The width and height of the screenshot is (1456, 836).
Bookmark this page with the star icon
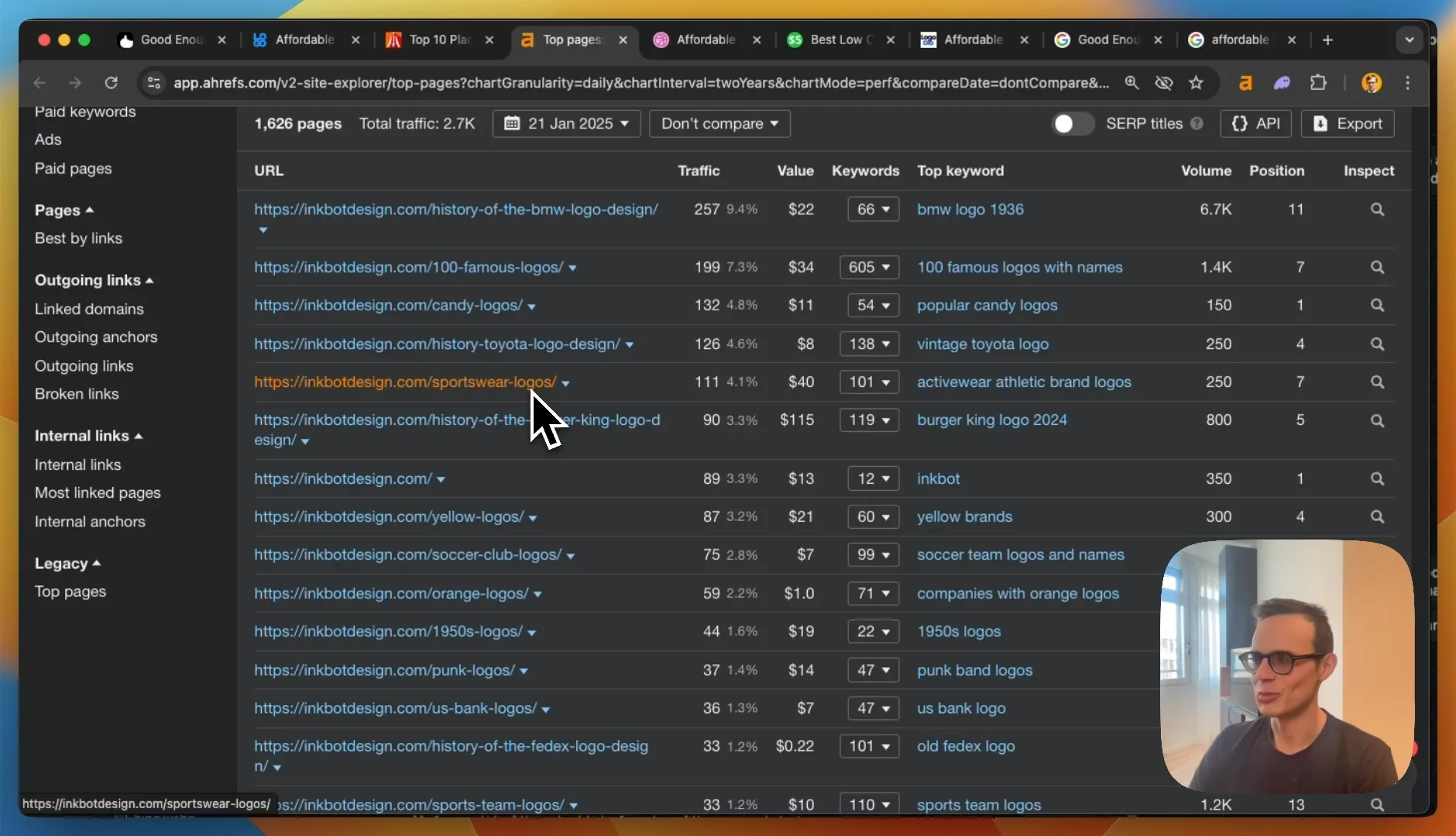pos(1197,83)
